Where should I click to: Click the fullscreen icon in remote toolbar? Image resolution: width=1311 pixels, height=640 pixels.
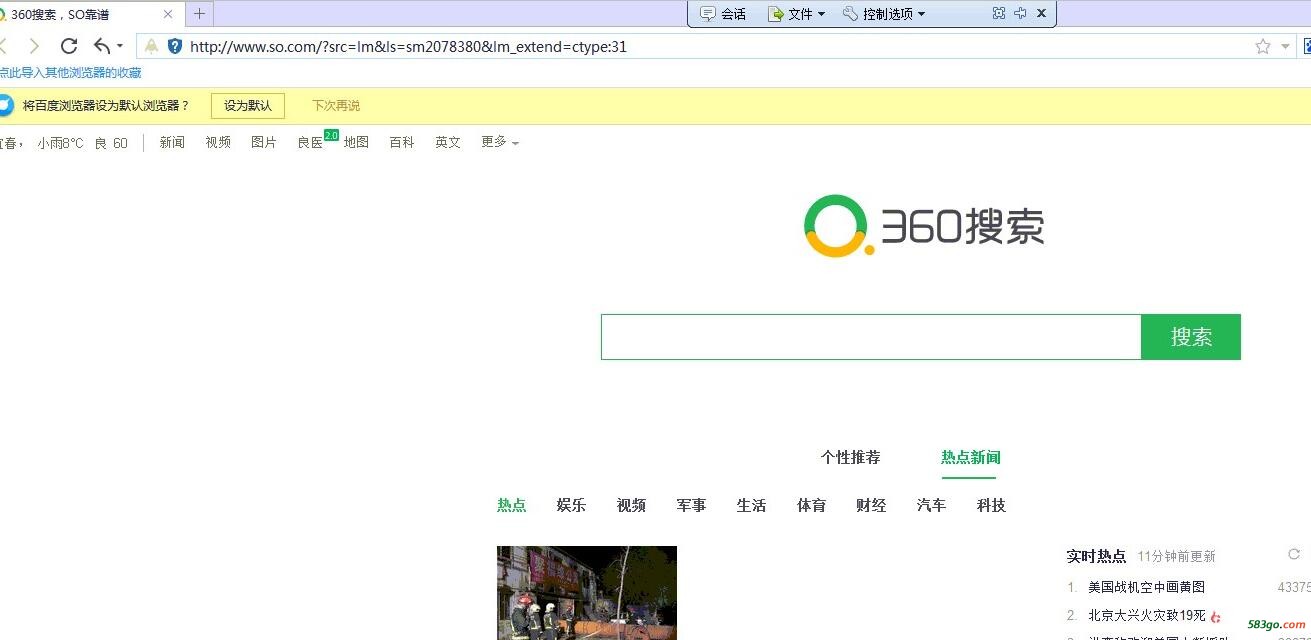tap(998, 13)
